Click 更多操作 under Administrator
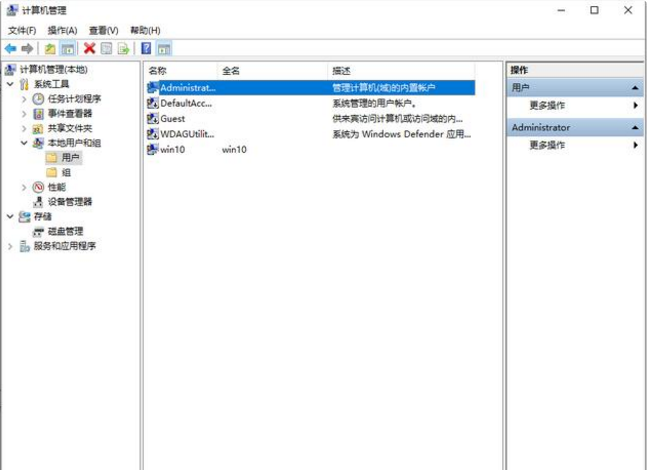Image resolution: width=647 pixels, height=470 pixels. (547, 145)
